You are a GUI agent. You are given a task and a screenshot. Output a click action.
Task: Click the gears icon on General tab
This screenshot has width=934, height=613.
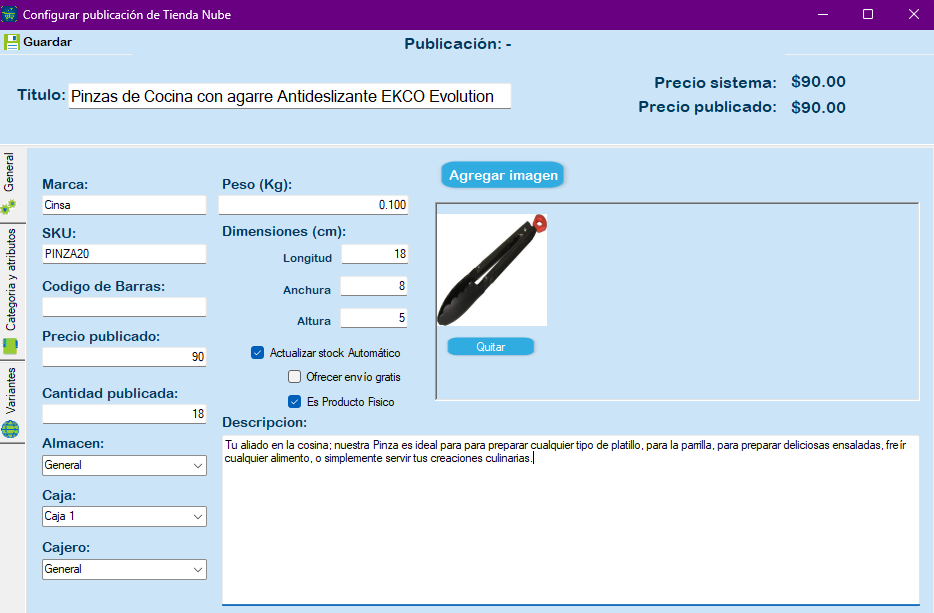(x=9, y=207)
